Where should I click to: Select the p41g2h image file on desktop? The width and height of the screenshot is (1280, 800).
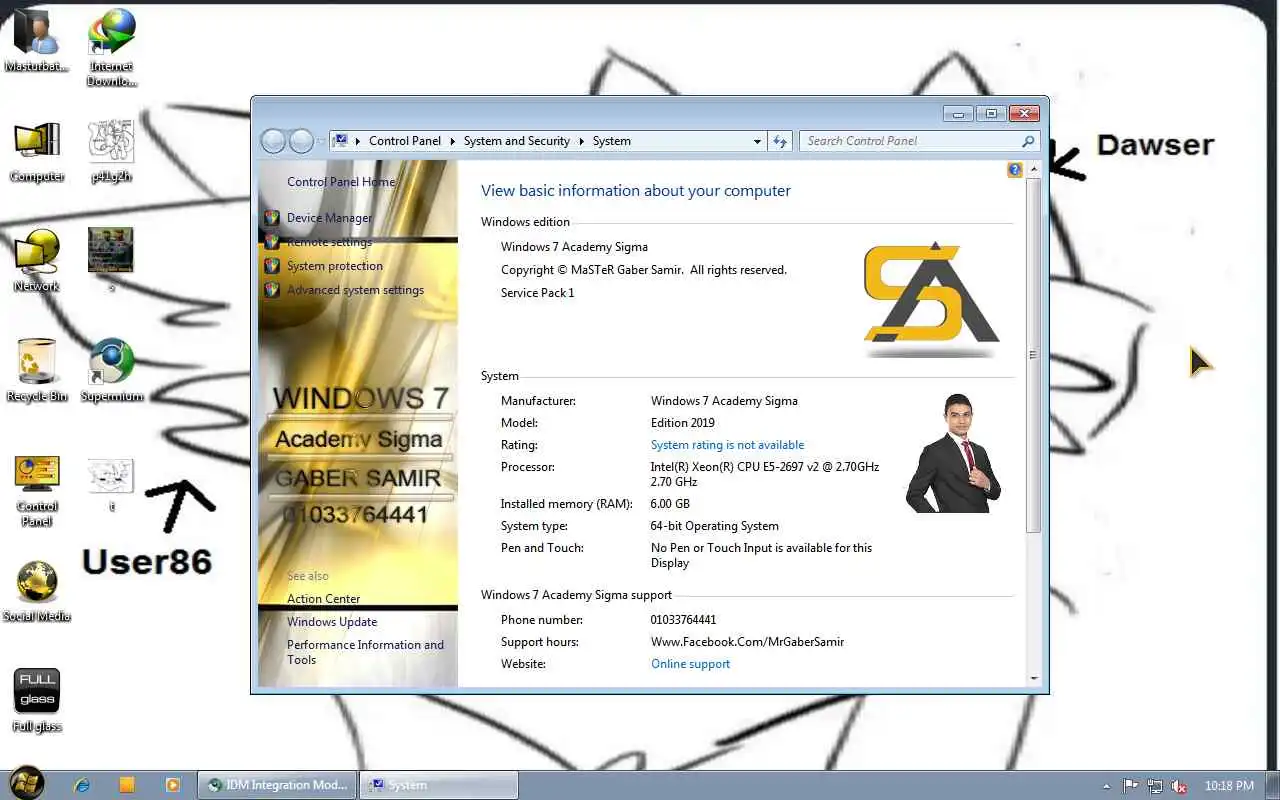111,151
